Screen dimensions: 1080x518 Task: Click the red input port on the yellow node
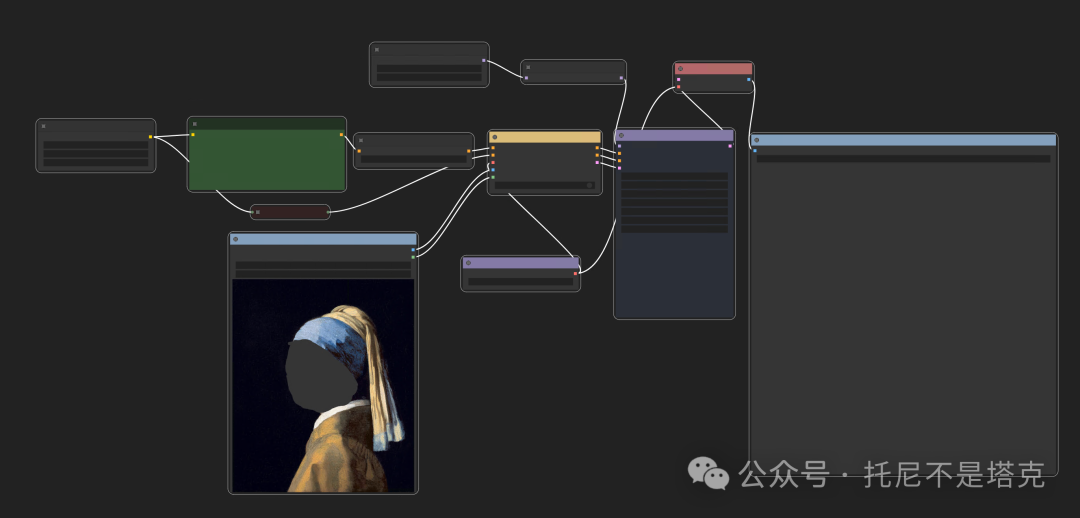tap(493, 163)
